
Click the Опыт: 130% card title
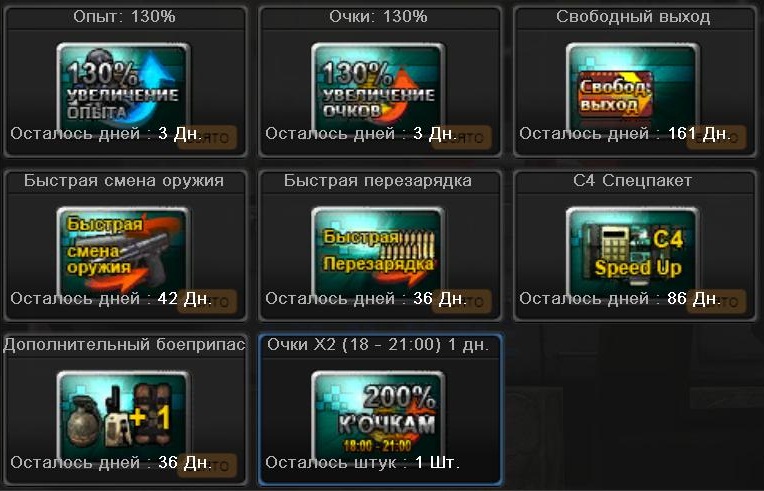tap(124, 17)
